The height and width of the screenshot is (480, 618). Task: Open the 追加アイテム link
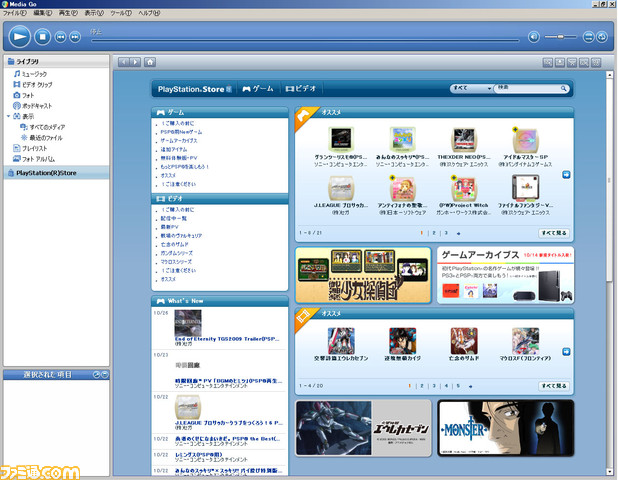(x=174, y=149)
